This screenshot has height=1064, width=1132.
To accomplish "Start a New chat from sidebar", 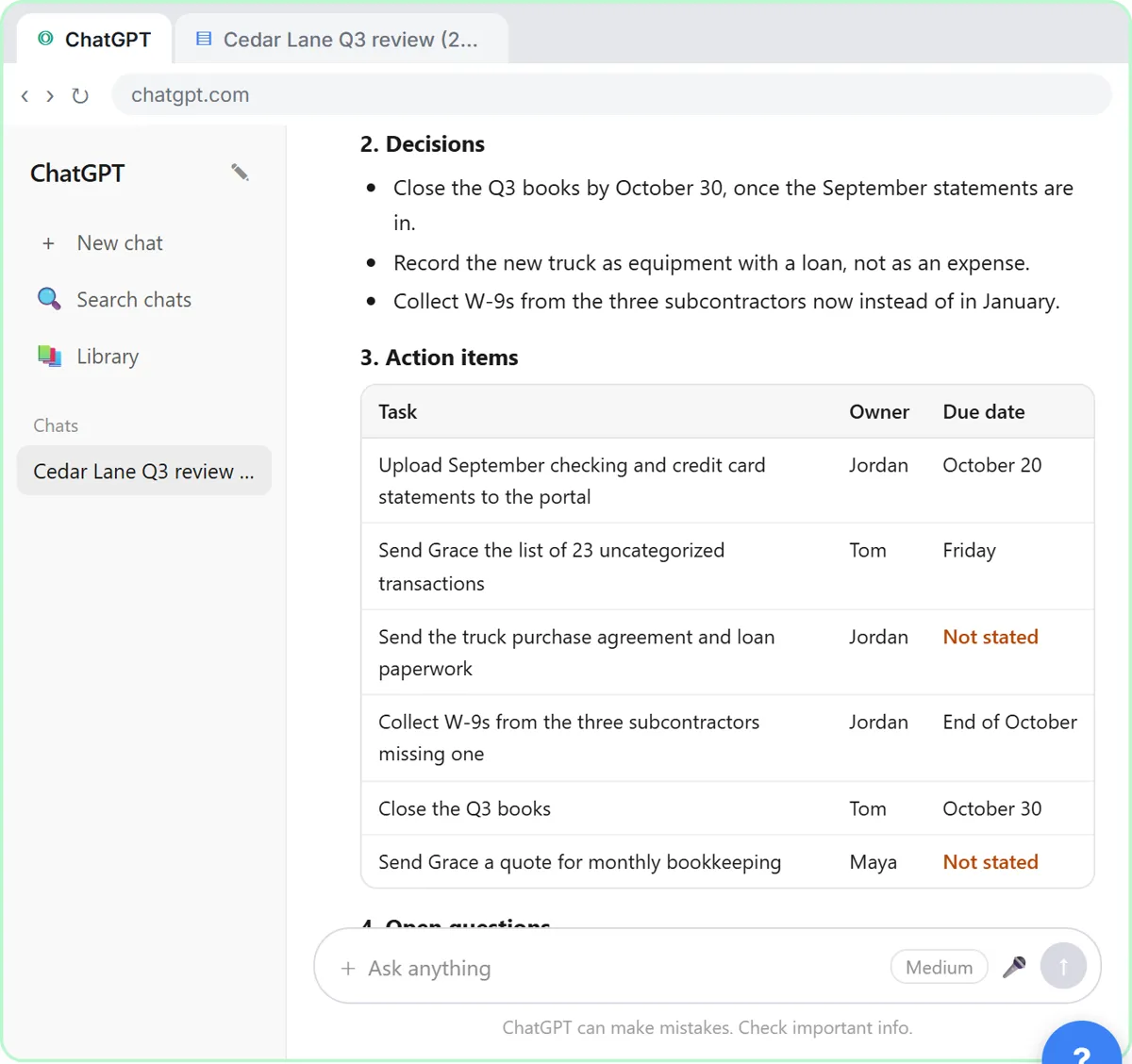I will 143,243.
